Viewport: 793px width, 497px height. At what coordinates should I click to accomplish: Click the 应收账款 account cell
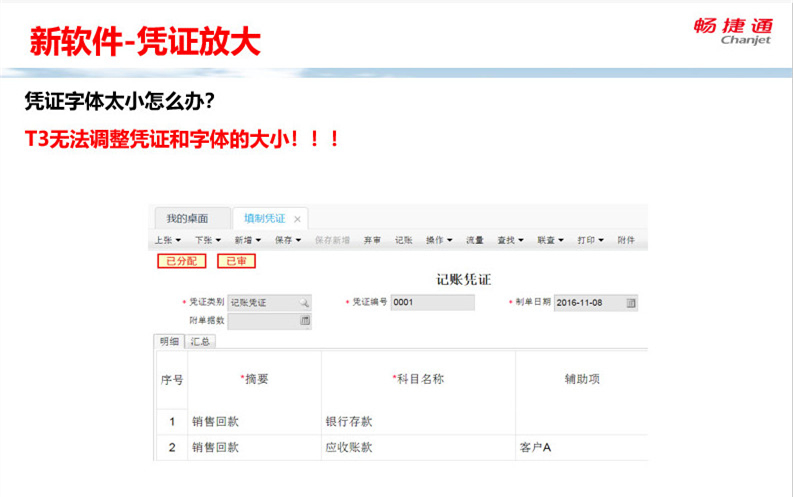point(349,447)
